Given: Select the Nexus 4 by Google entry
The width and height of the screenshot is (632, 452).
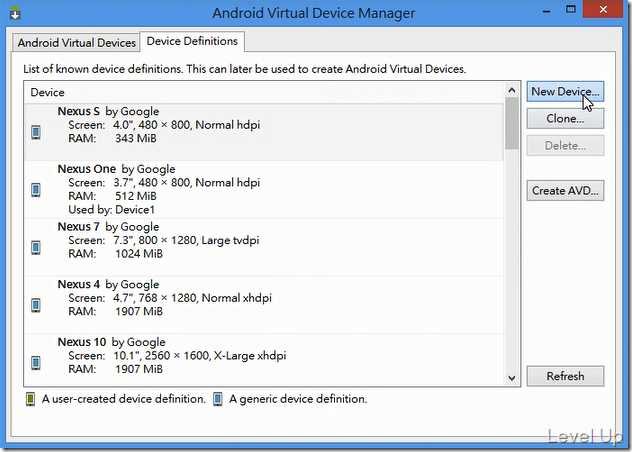Looking at the screenshot, I should click(264, 305).
